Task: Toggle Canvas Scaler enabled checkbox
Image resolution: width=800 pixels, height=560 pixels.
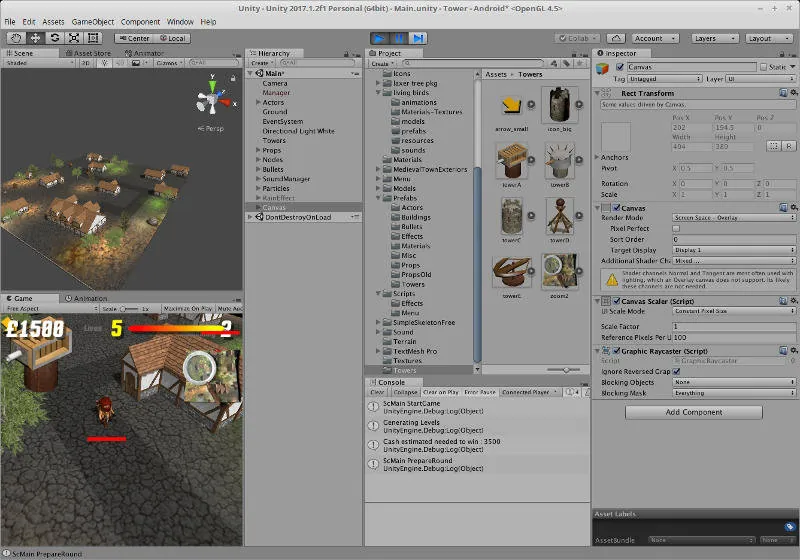Action: tap(616, 301)
